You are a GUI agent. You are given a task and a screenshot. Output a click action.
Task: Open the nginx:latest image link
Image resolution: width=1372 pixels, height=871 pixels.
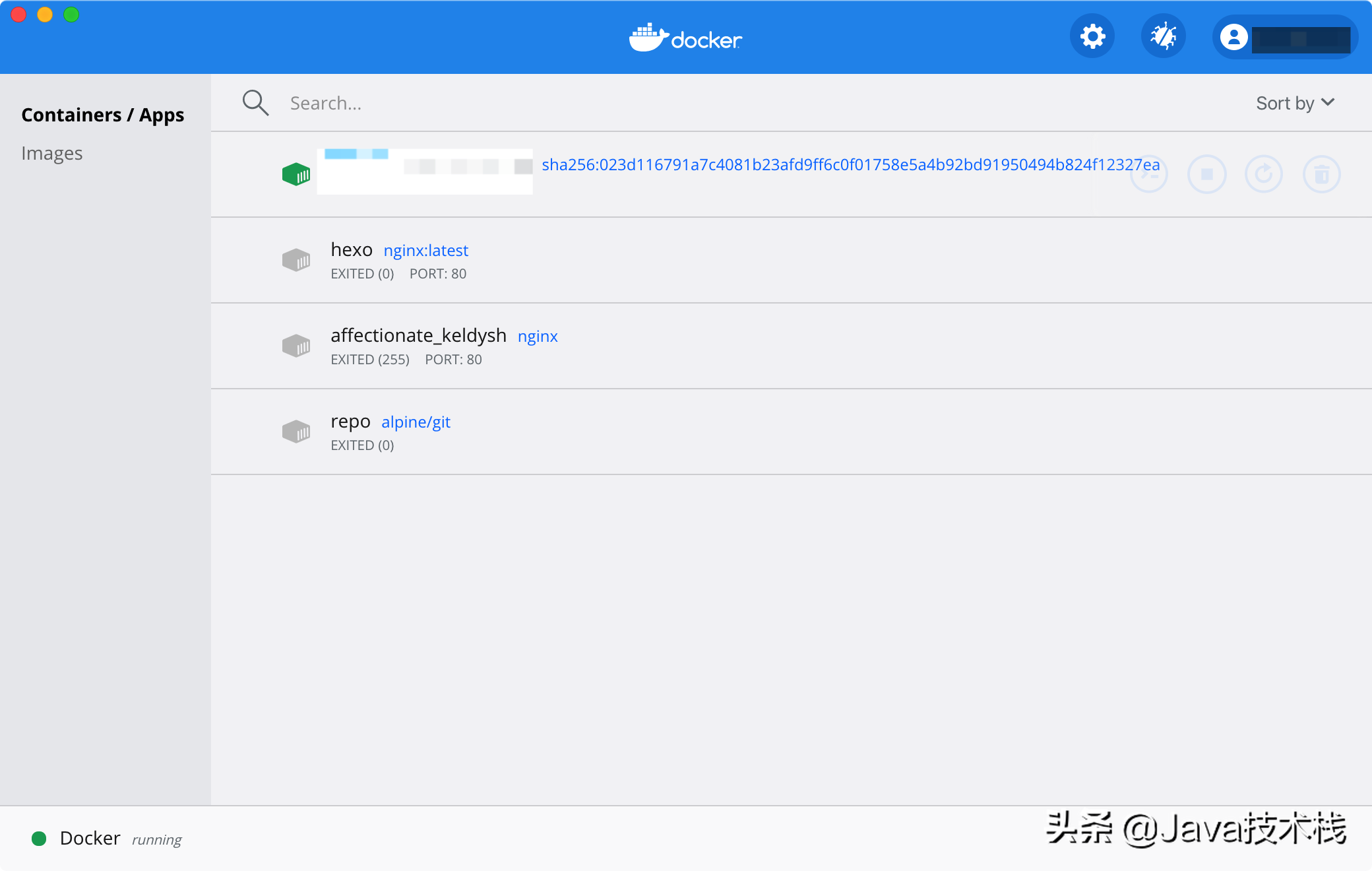point(426,251)
